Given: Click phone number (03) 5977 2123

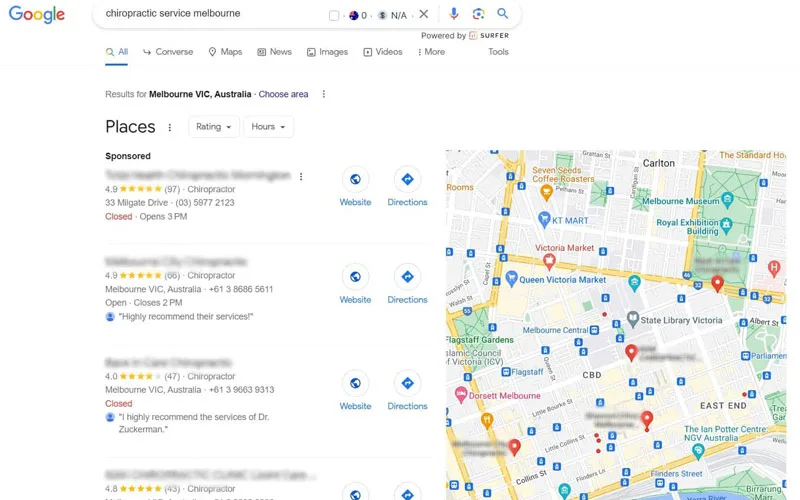Looking at the screenshot, I should point(205,203).
